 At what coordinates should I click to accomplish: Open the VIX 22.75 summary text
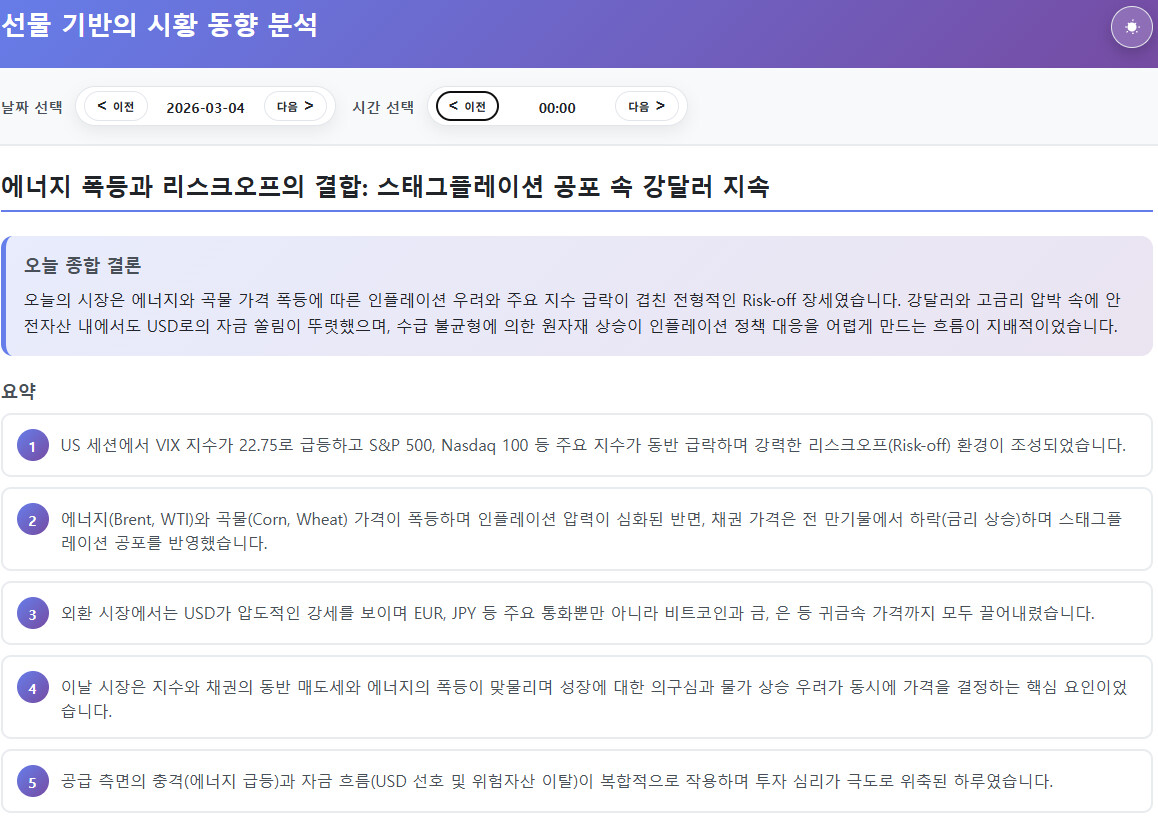coord(592,445)
